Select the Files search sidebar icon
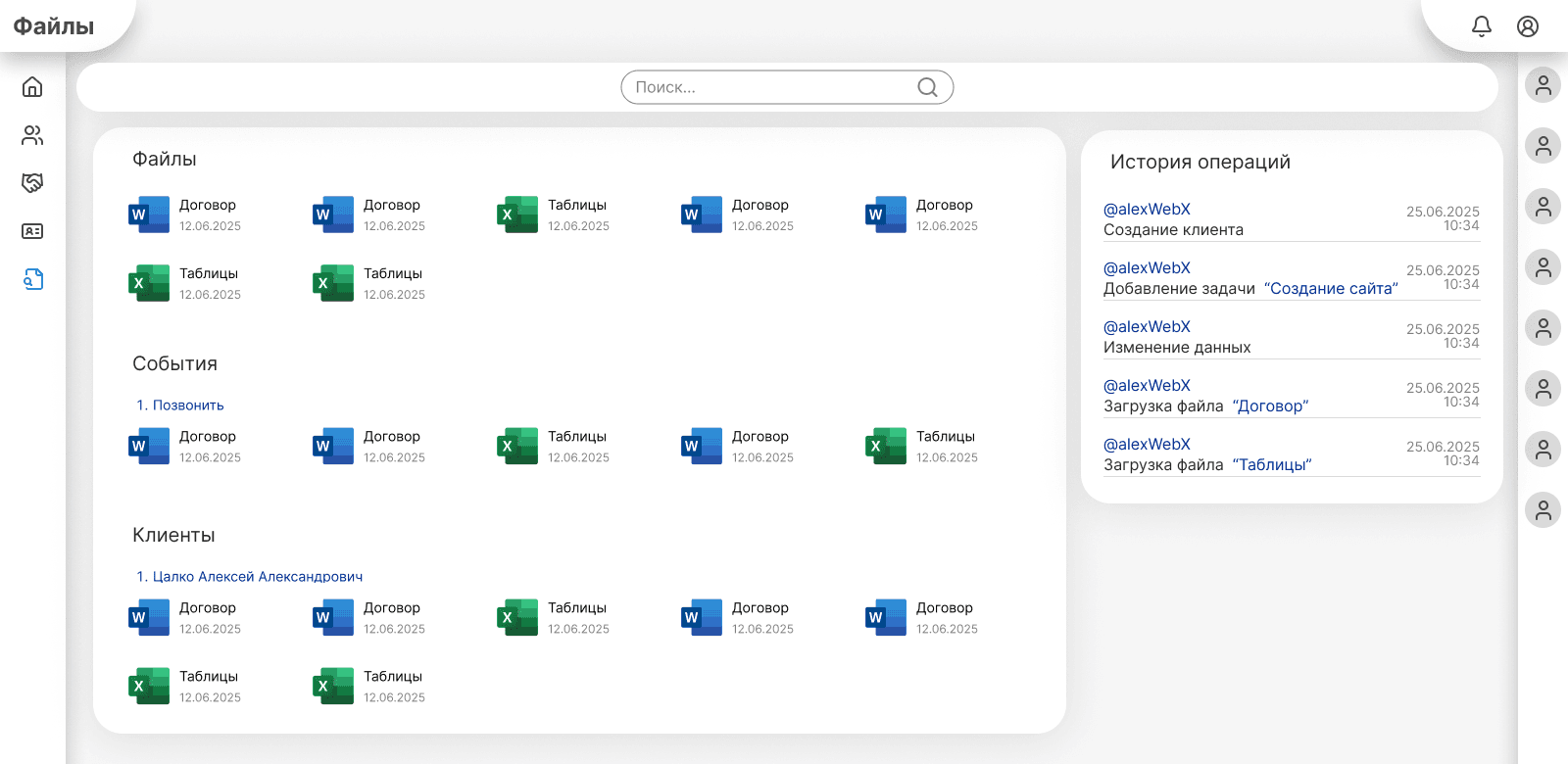Viewport: 1568px width, 764px height. [x=32, y=279]
